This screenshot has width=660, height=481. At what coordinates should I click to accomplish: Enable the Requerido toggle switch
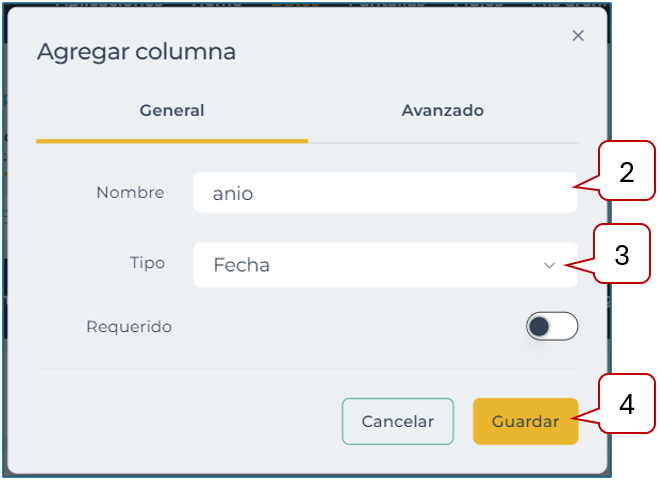click(552, 326)
